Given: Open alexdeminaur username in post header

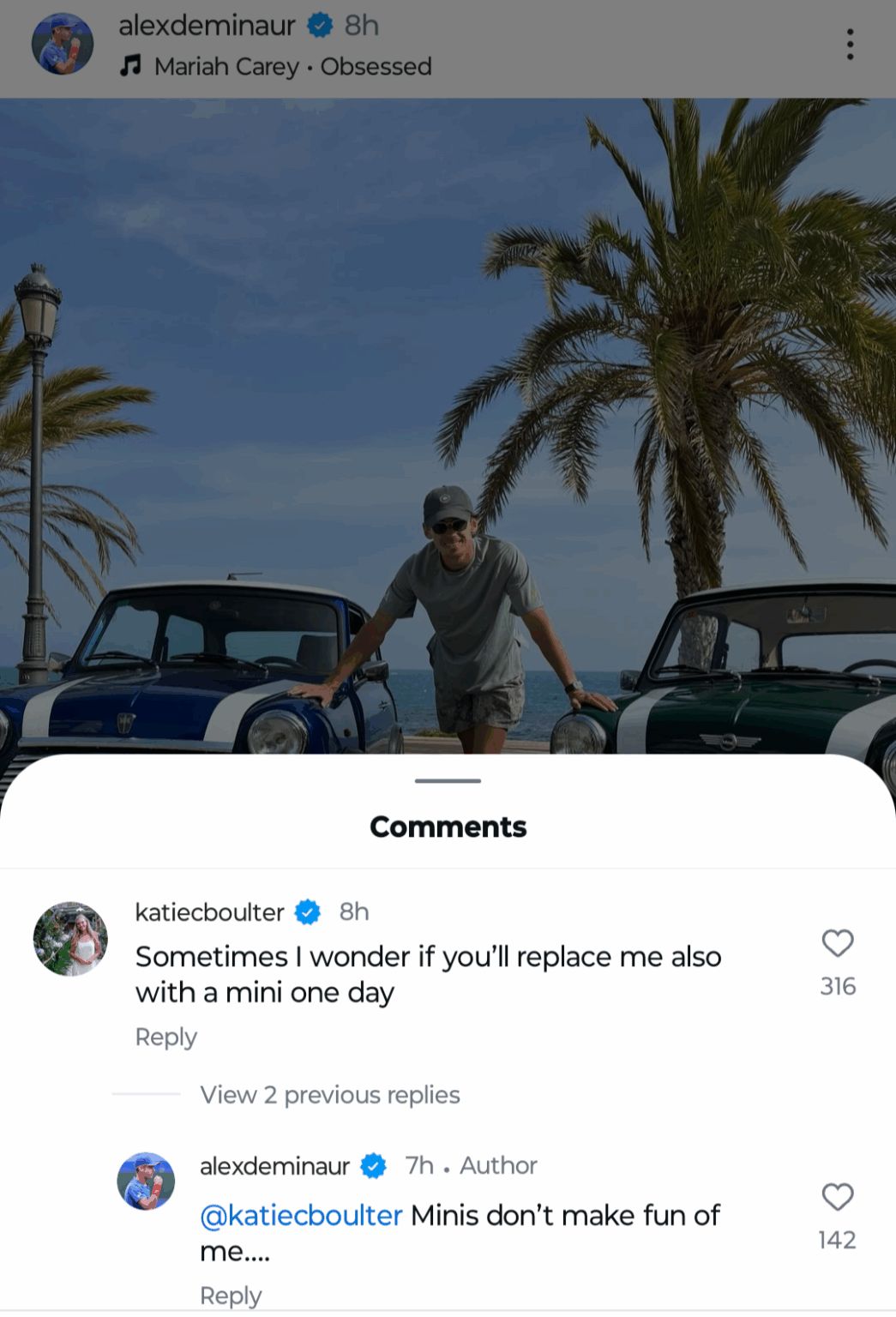Looking at the screenshot, I should tap(207, 26).
